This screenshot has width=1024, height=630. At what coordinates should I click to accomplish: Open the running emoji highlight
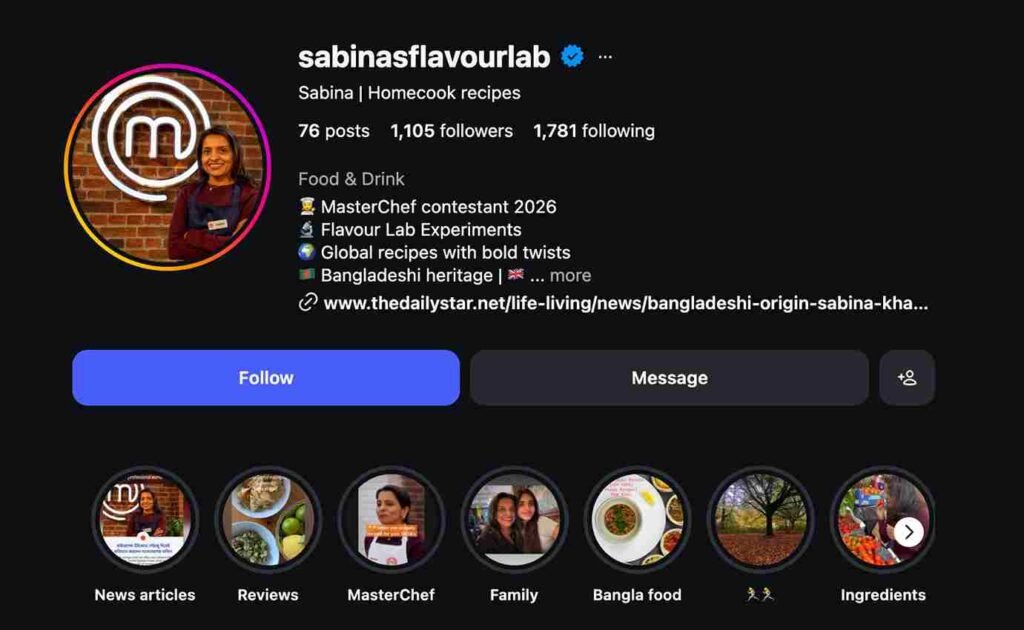pyautogui.click(x=760, y=520)
